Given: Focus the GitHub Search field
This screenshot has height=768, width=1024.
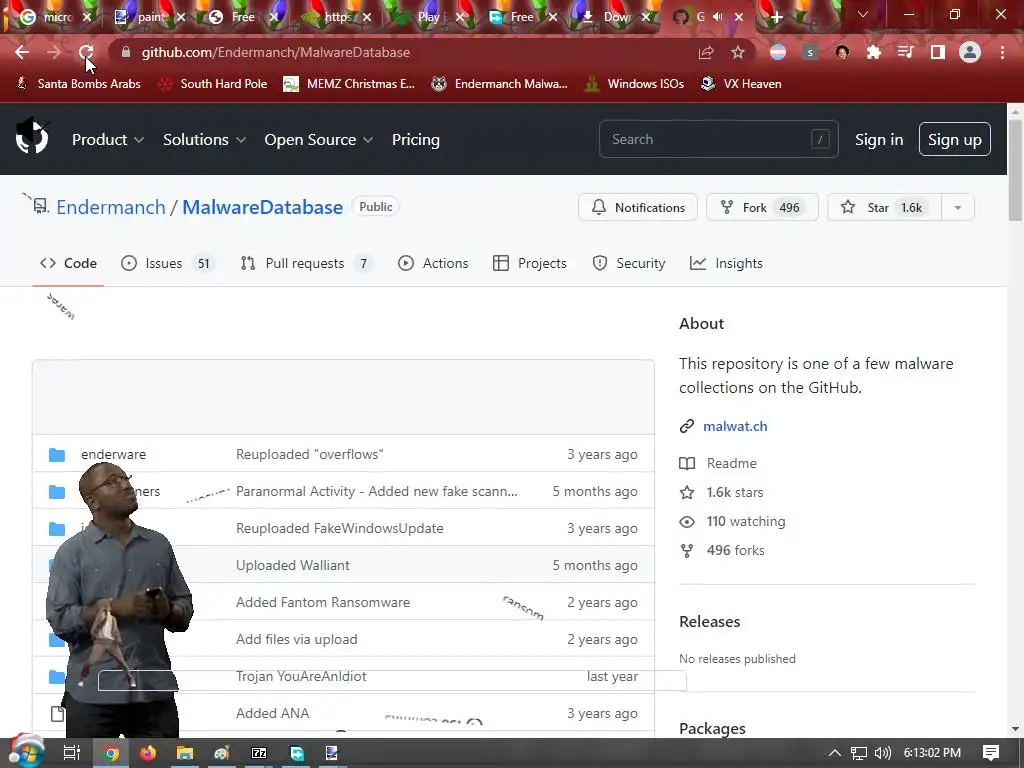Looking at the screenshot, I should coord(718,139).
